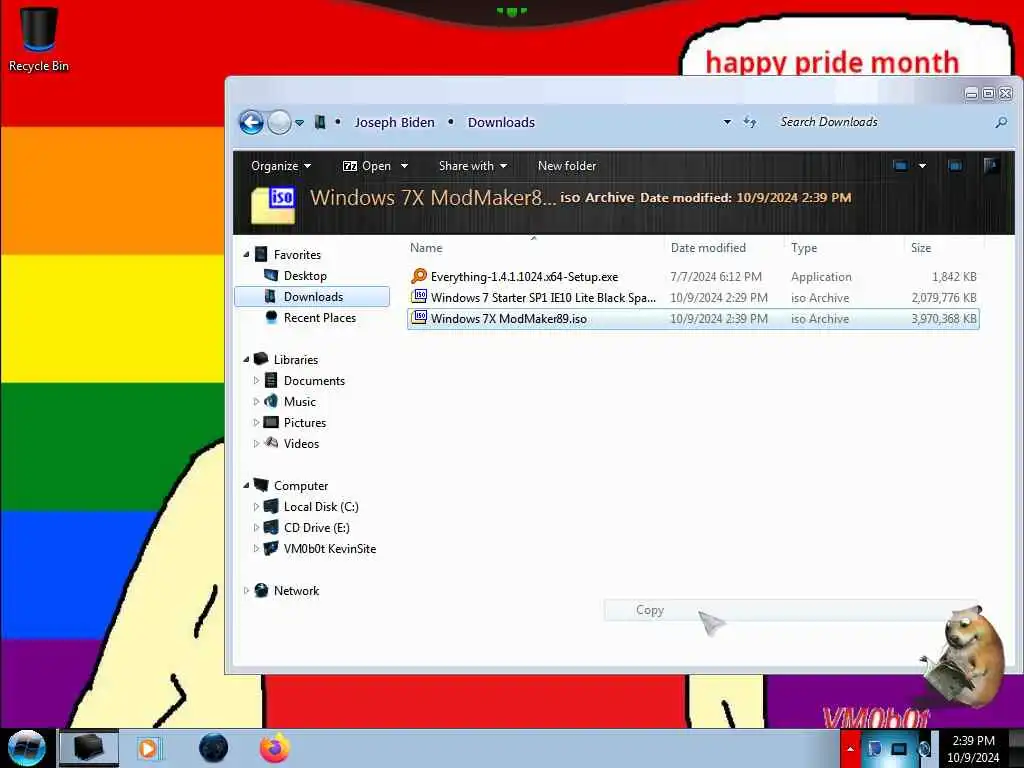Expand the Network node
The height and width of the screenshot is (768, 1024).
(x=246, y=590)
